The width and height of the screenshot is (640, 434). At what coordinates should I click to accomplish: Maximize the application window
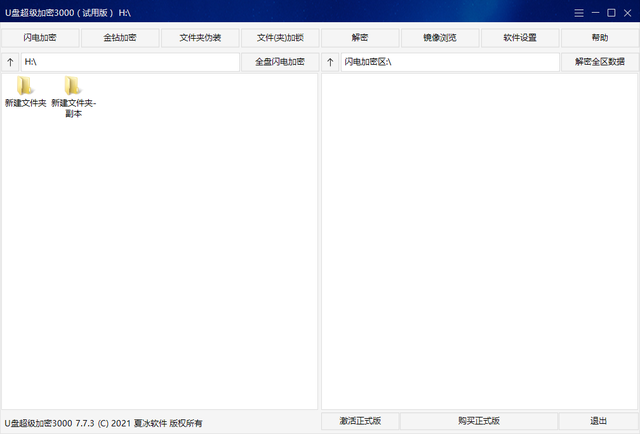[611, 13]
